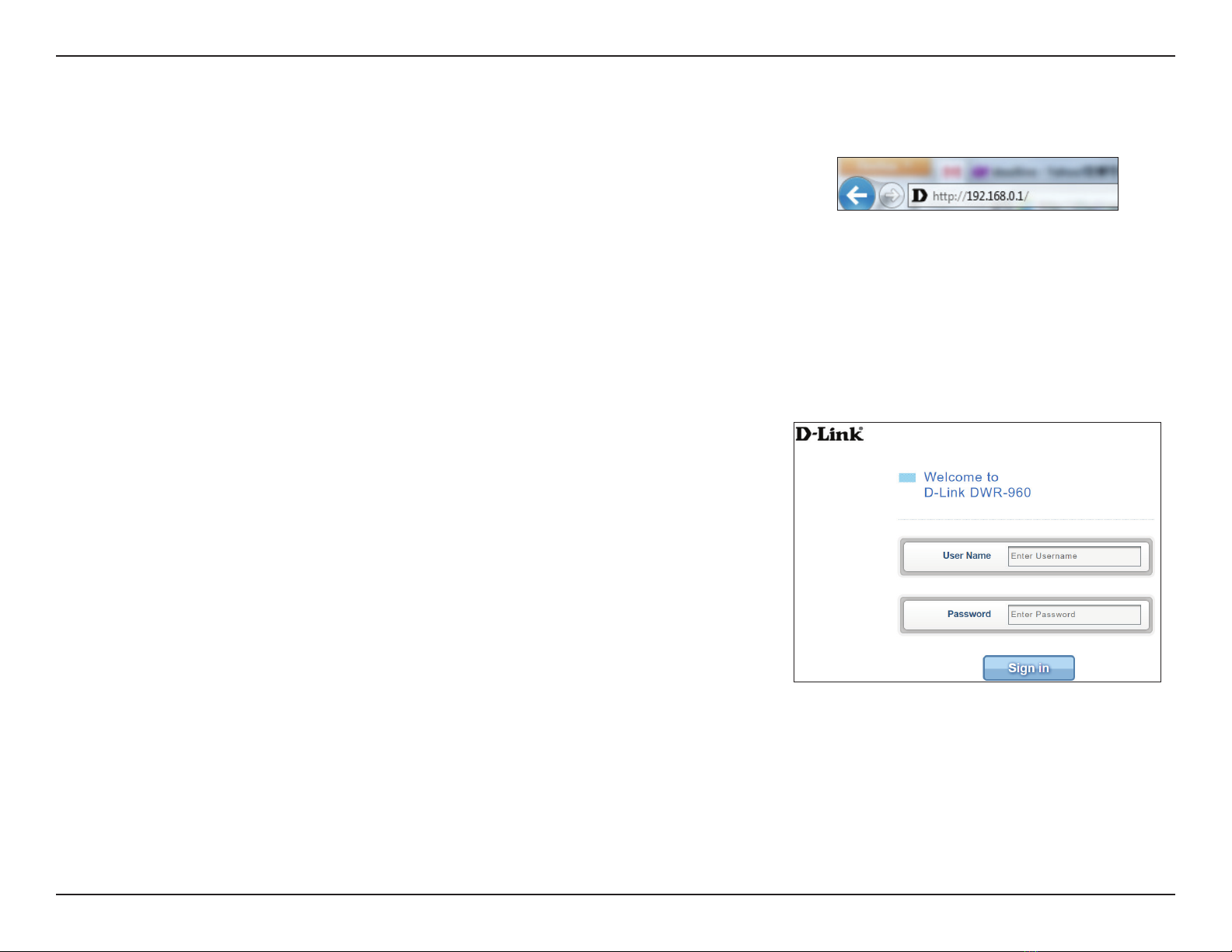The width and height of the screenshot is (1232, 952).
Task: Click the browser back arrow button
Action: (x=857, y=194)
